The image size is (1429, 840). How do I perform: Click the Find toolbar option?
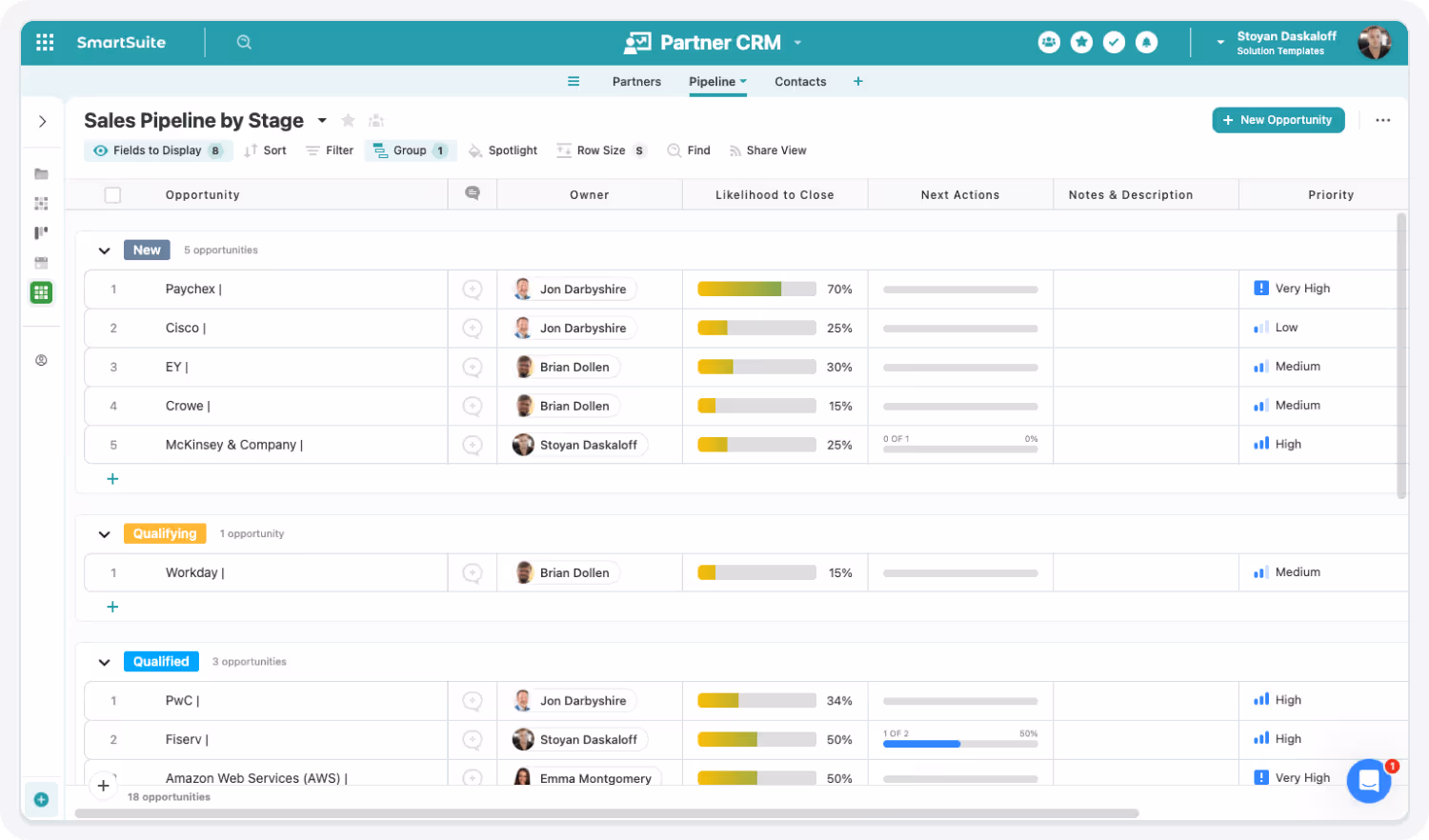tap(689, 150)
